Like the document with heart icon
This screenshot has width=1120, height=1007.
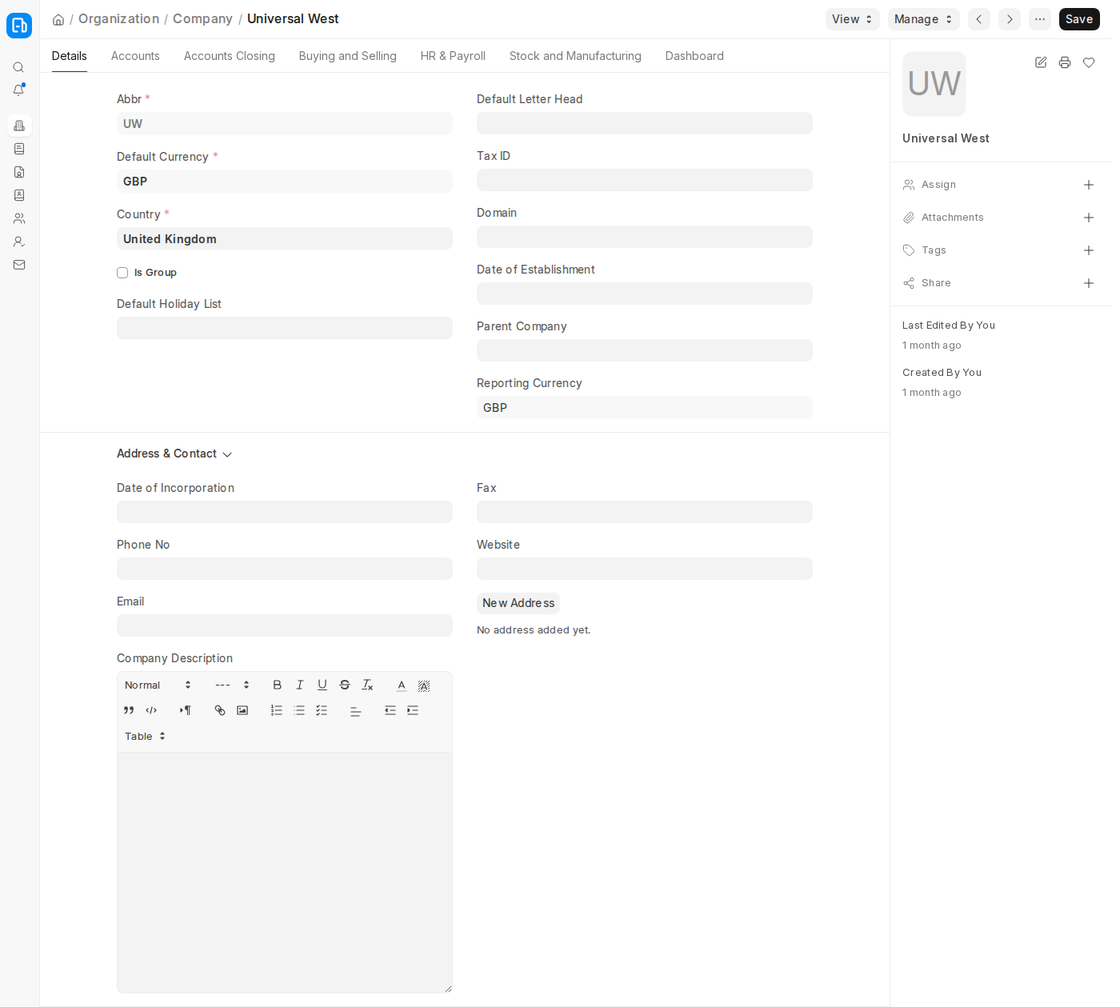click(1089, 63)
